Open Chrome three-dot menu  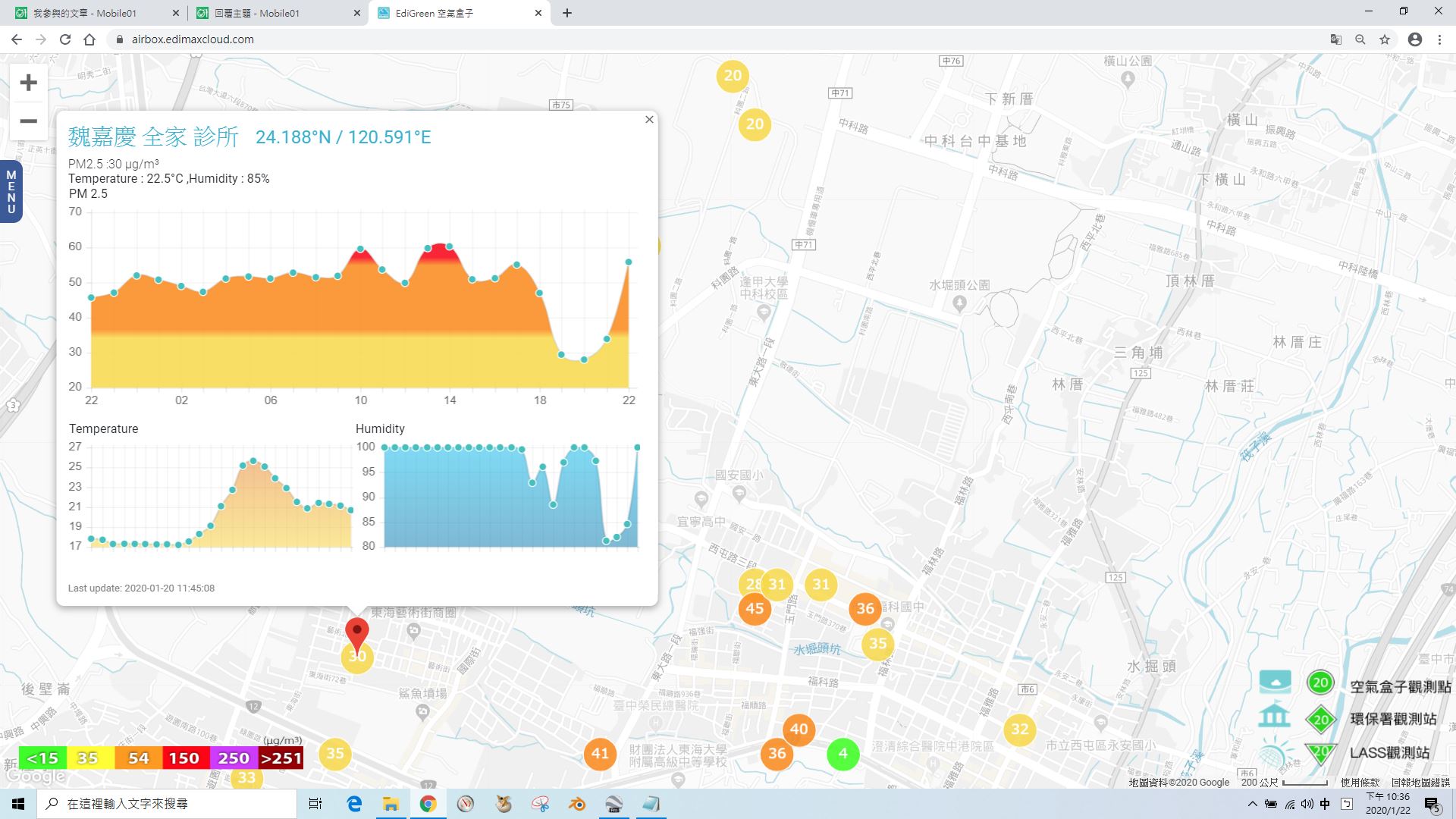point(1439,39)
